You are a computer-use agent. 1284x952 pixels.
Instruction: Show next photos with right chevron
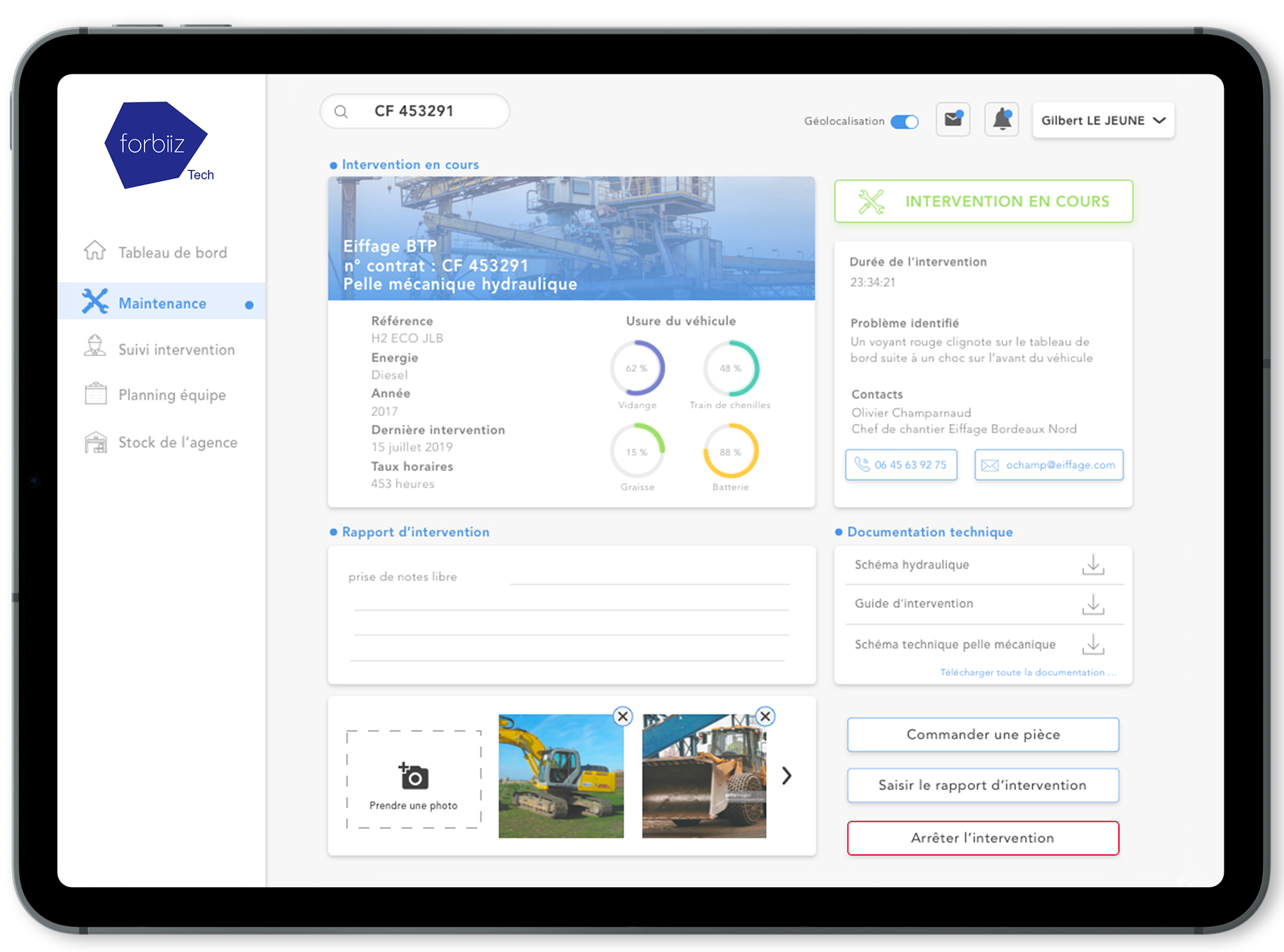tap(787, 775)
